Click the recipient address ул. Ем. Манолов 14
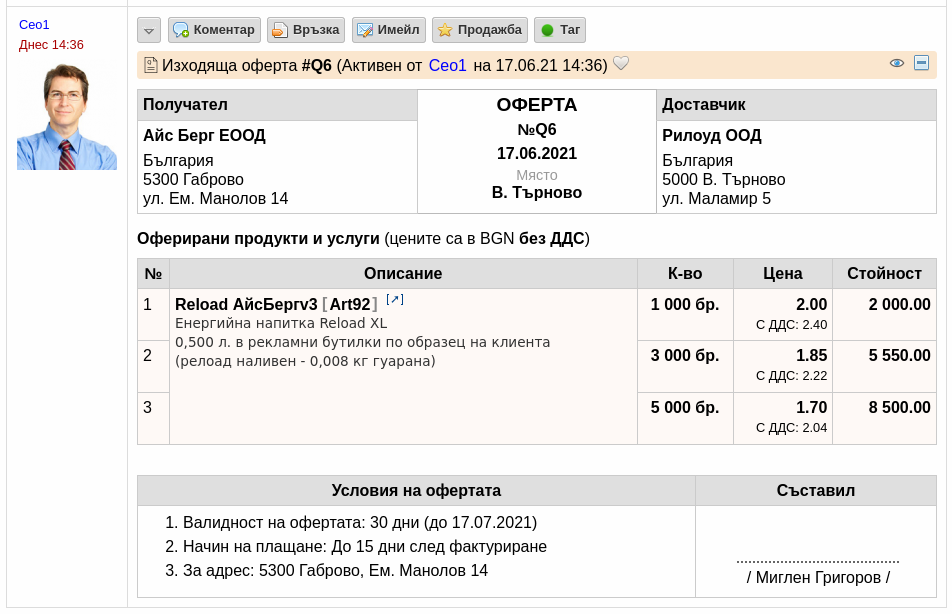 (x=216, y=199)
